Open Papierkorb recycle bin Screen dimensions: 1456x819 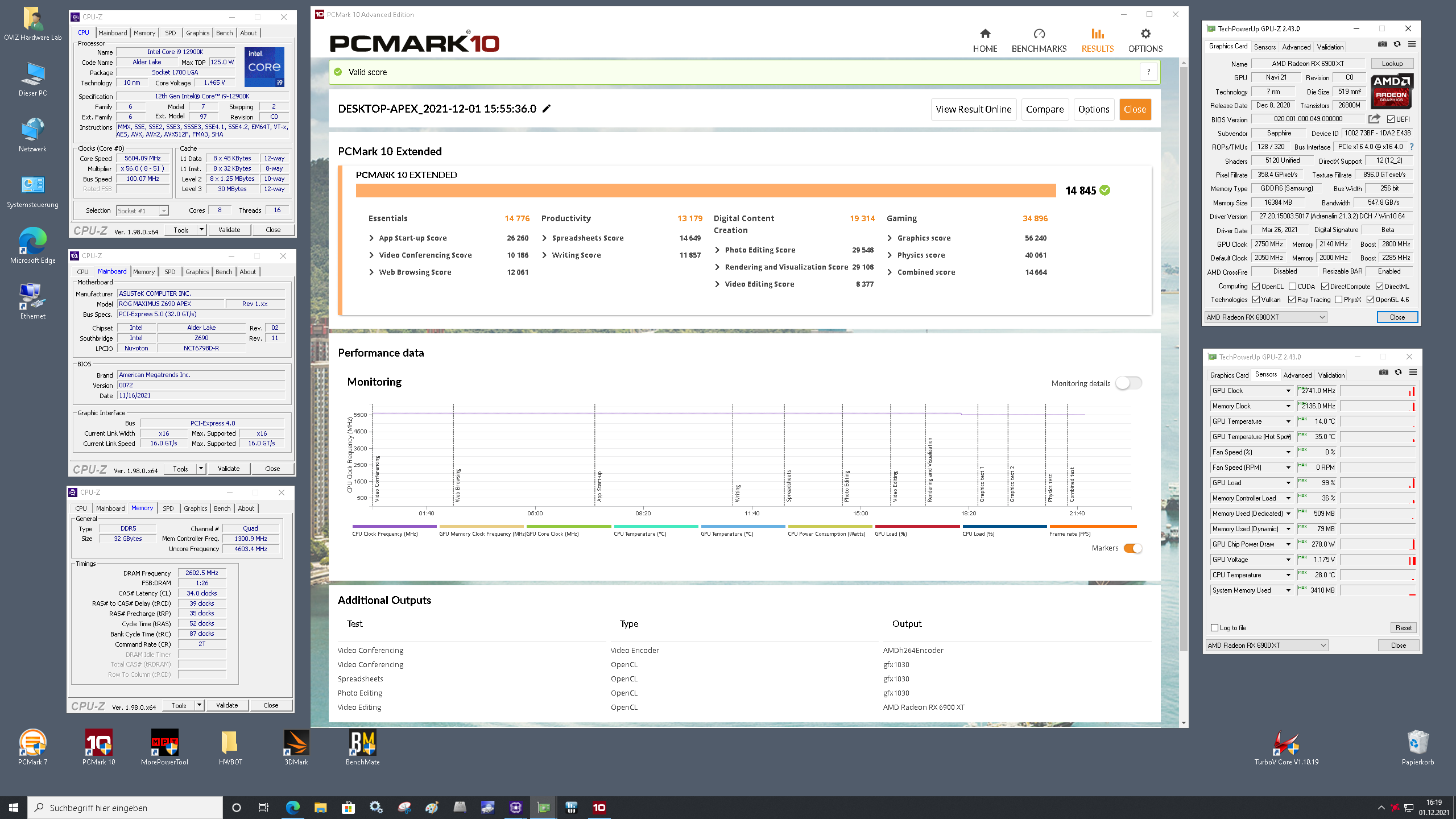point(1418,747)
